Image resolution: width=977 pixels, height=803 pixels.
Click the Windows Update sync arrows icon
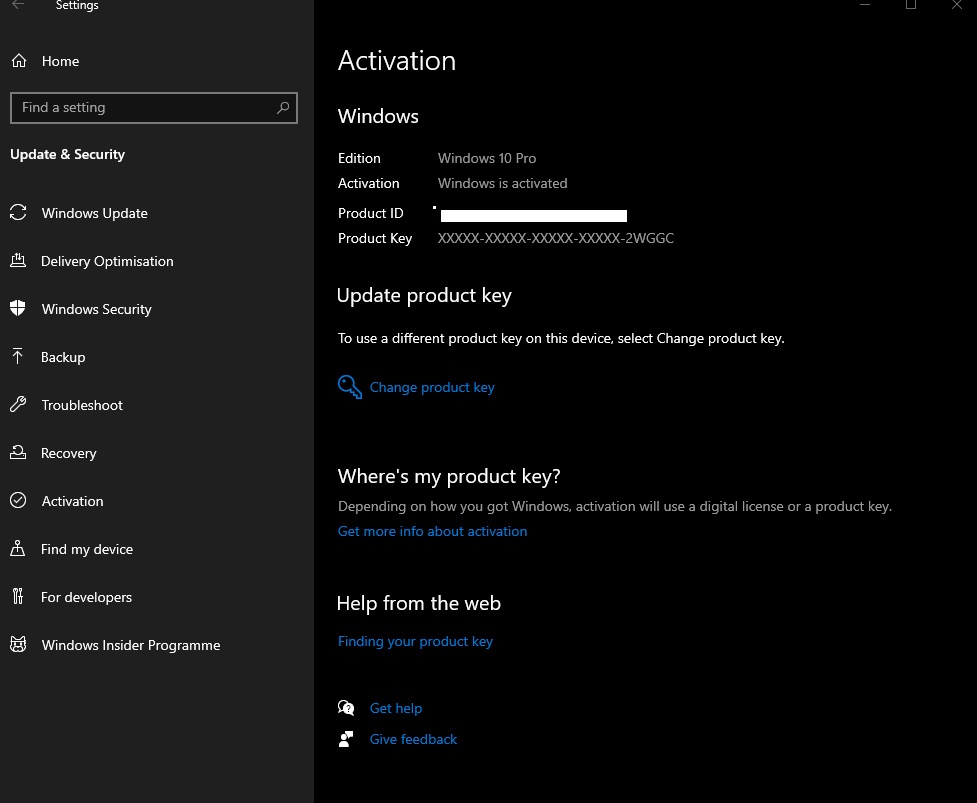tap(18, 212)
